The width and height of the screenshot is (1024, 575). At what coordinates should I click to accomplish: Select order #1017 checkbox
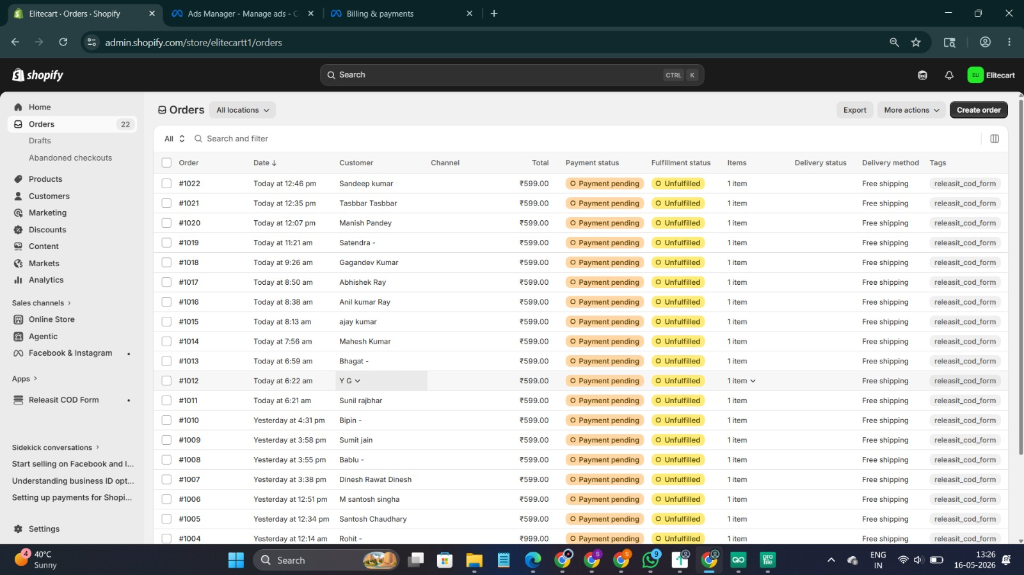coord(167,282)
